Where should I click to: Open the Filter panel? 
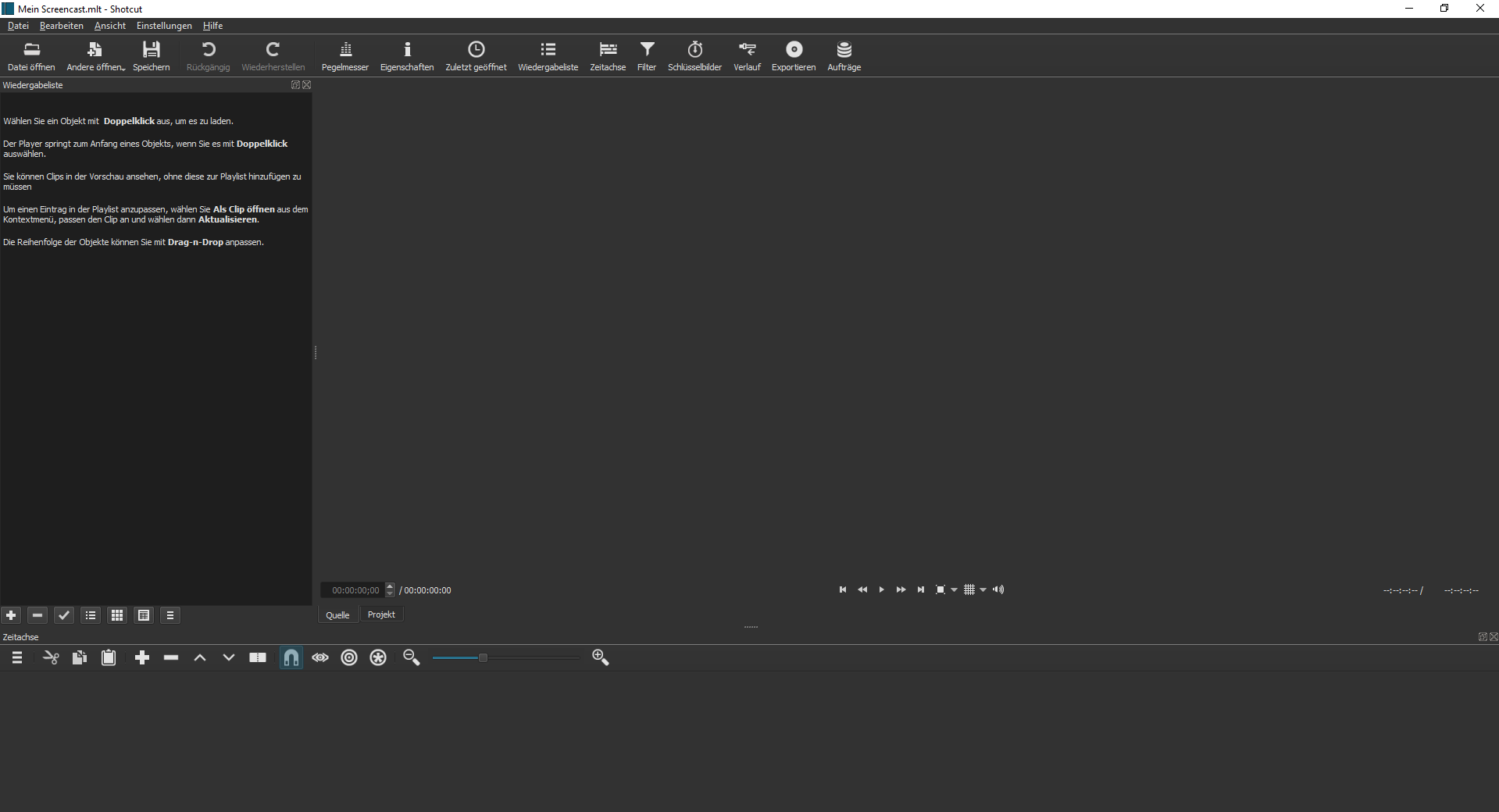click(647, 56)
